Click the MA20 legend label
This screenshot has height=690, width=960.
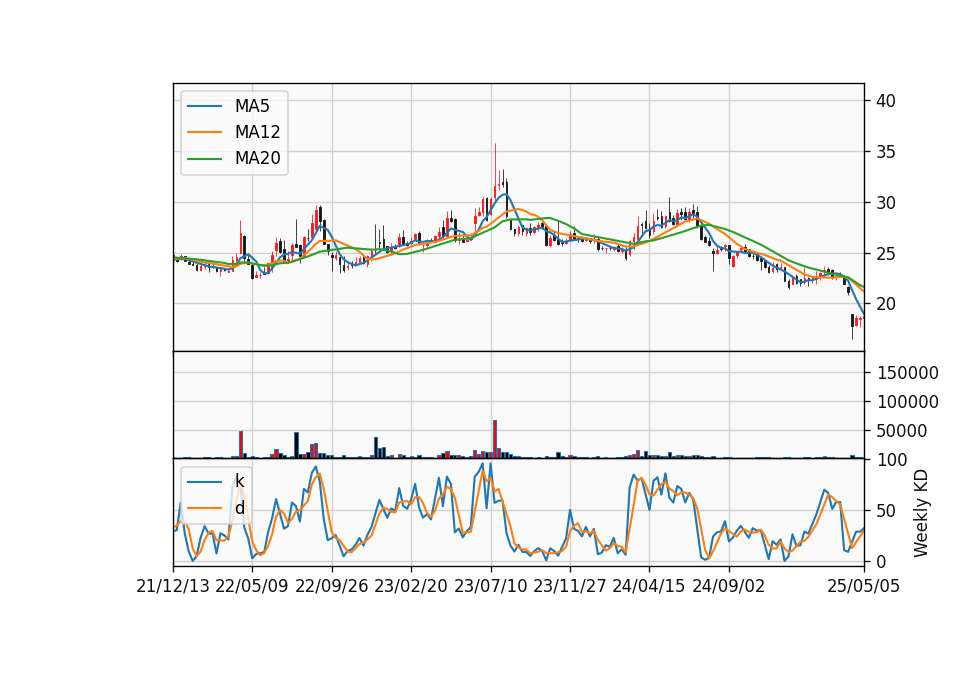(x=257, y=158)
